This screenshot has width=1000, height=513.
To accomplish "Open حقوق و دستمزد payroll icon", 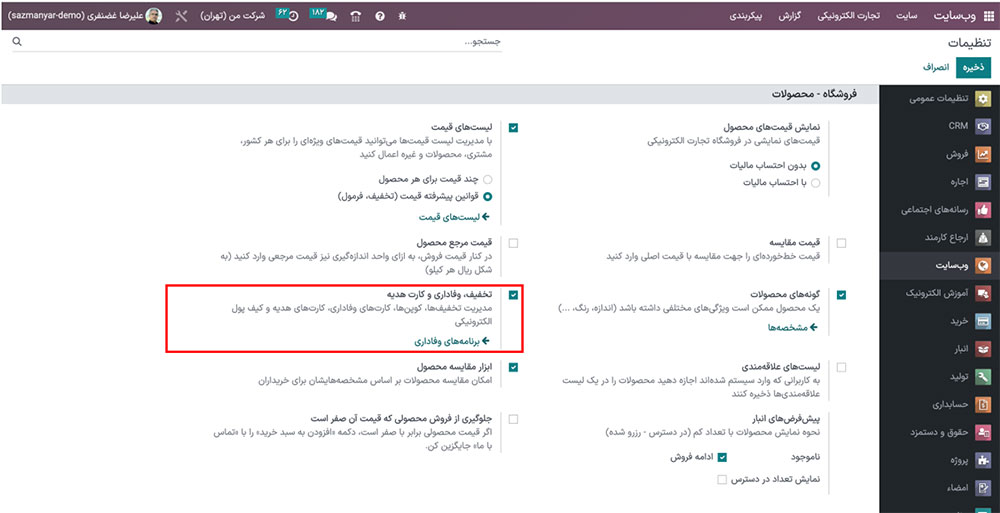I will coord(984,432).
